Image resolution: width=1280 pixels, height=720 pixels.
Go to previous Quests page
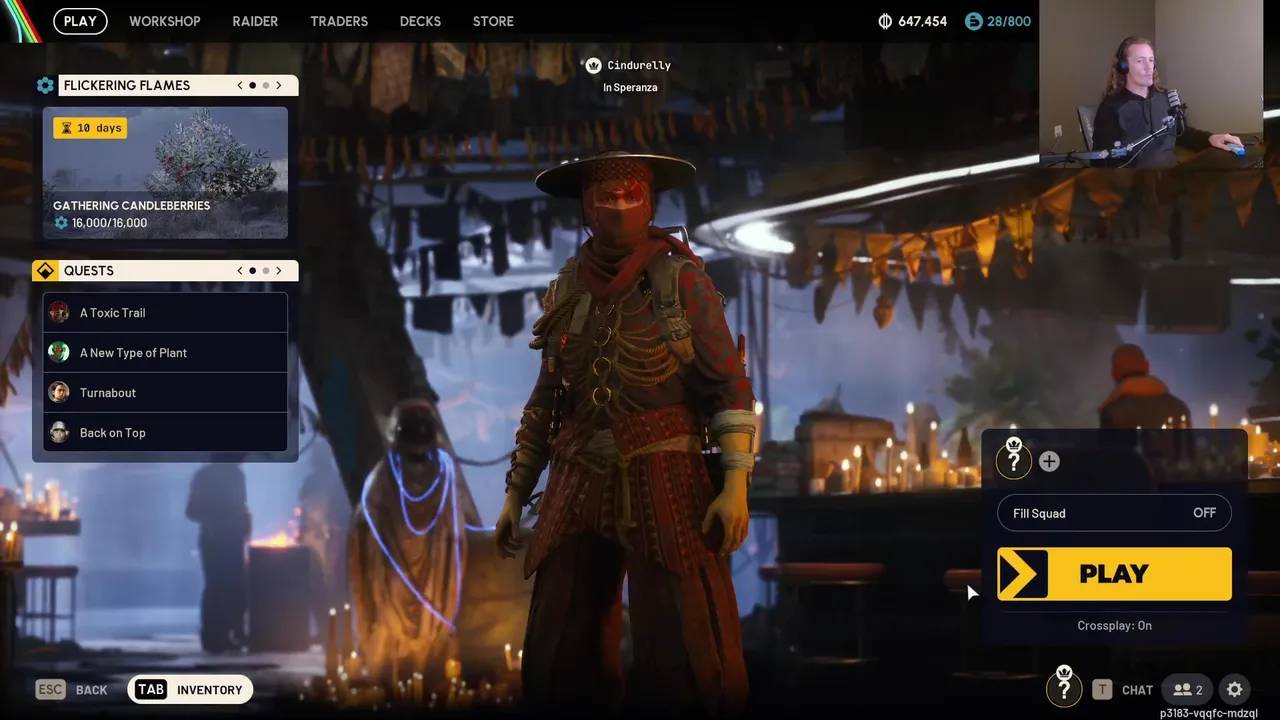(240, 270)
